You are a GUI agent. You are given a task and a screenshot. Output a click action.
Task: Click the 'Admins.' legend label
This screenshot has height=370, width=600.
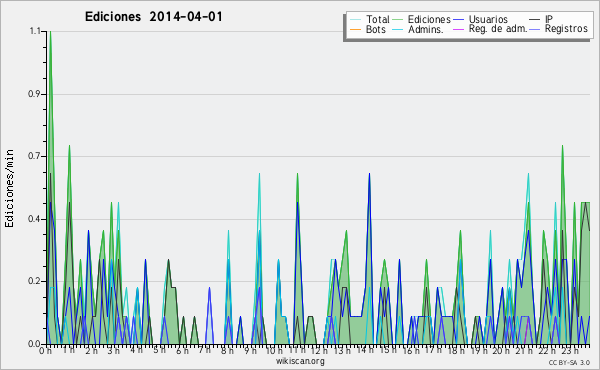pos(426,29)
